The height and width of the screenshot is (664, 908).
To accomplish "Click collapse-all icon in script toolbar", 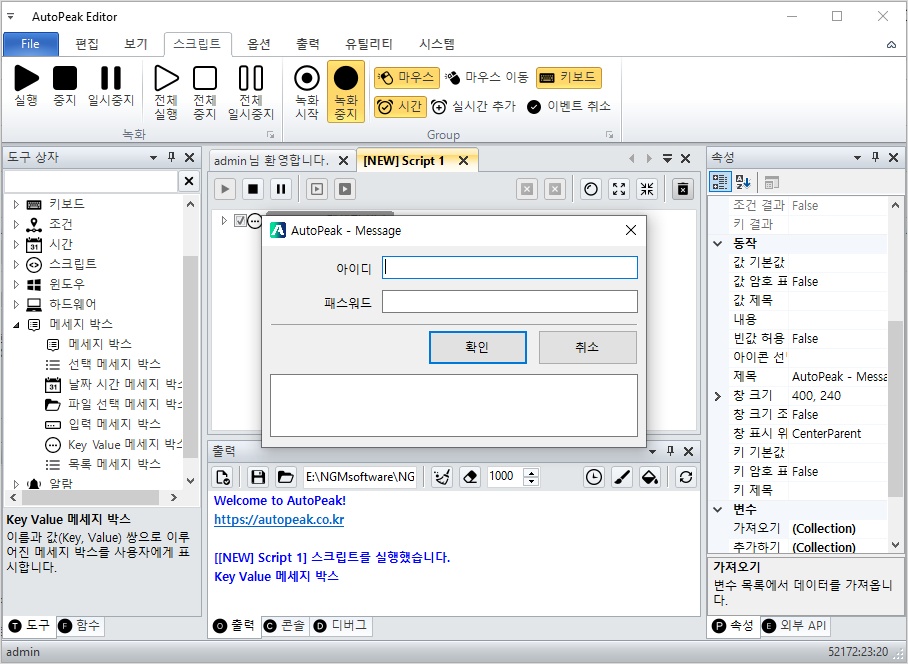I will pyautogui.click(x=647, y=189).
